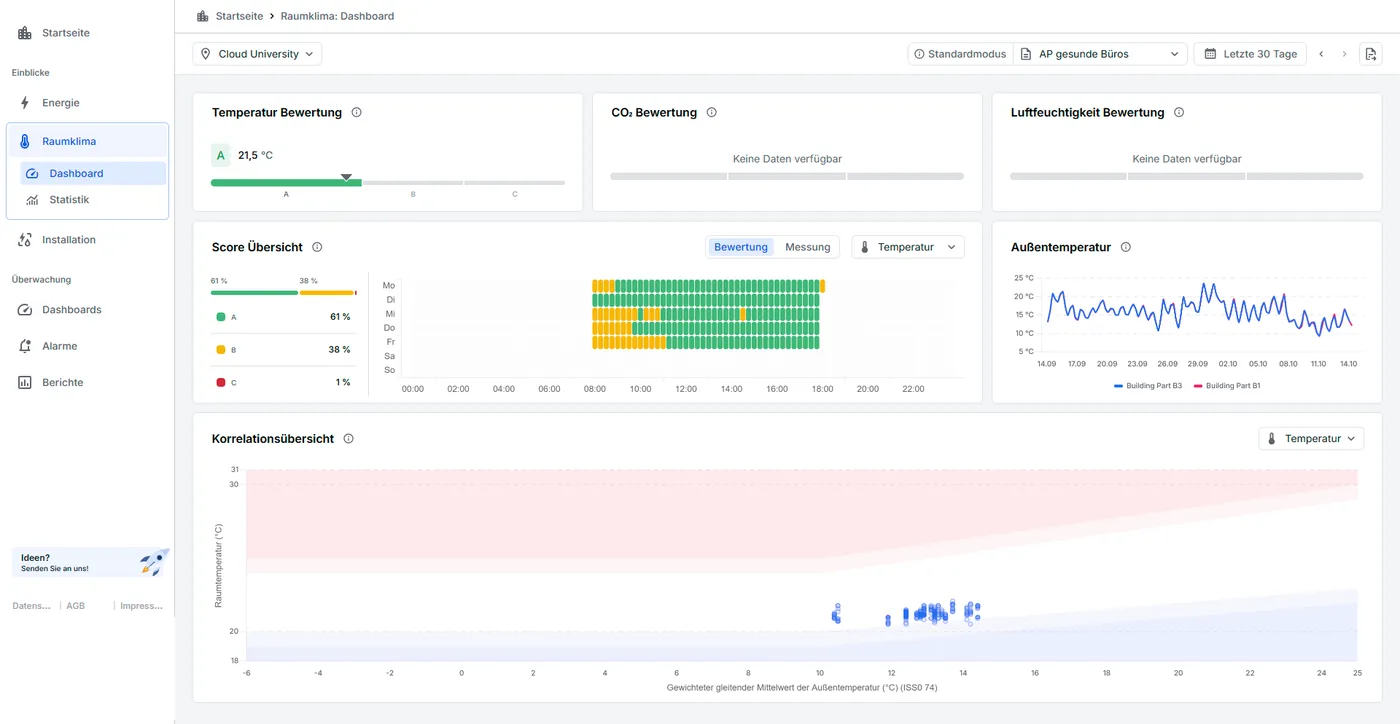Click the bell icon for Alarme
The width and height of the screenshot is (1400, 724).
[25, 346]
